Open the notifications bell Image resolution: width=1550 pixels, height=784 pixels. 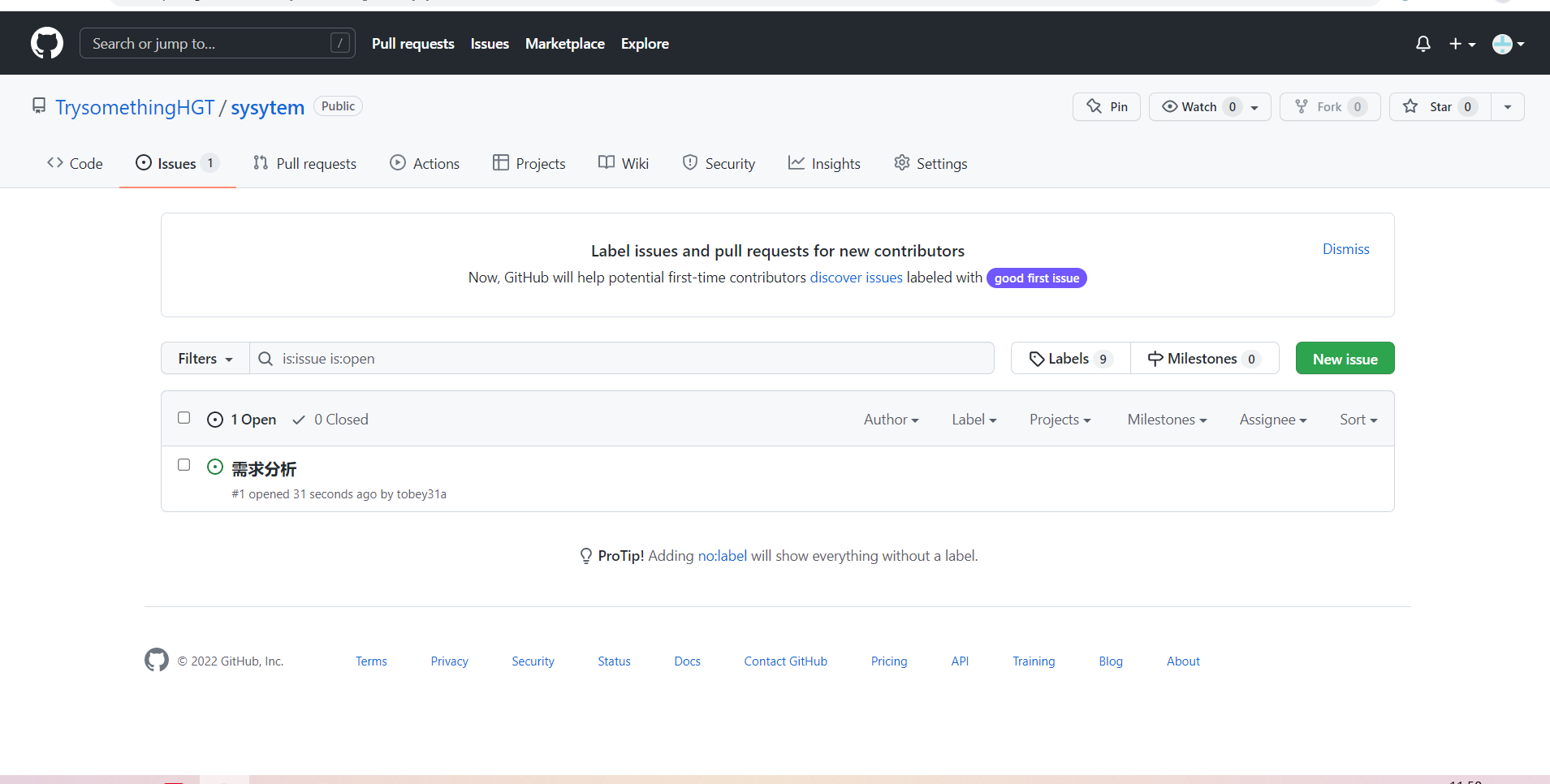(1423, 44)
